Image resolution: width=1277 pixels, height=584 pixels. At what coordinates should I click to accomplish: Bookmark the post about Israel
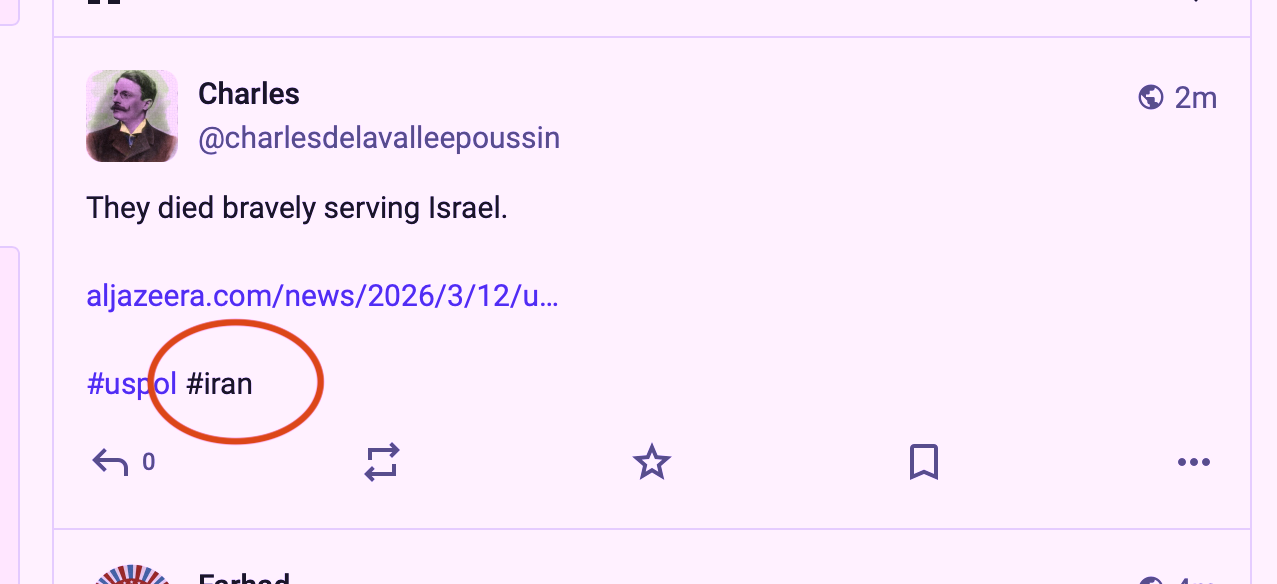click(923, 462)
